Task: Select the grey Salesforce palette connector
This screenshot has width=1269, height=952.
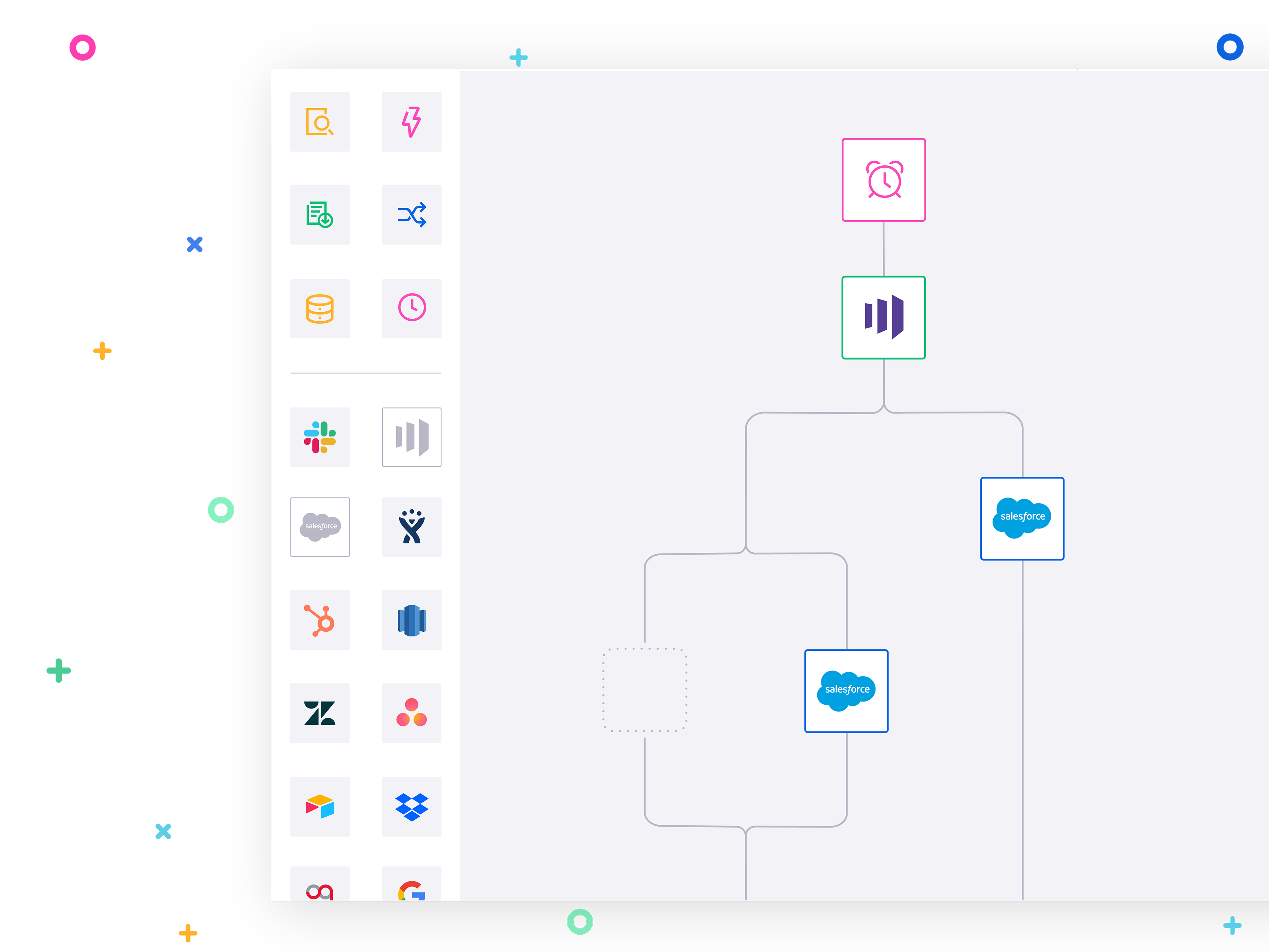Action: point(319,527)
